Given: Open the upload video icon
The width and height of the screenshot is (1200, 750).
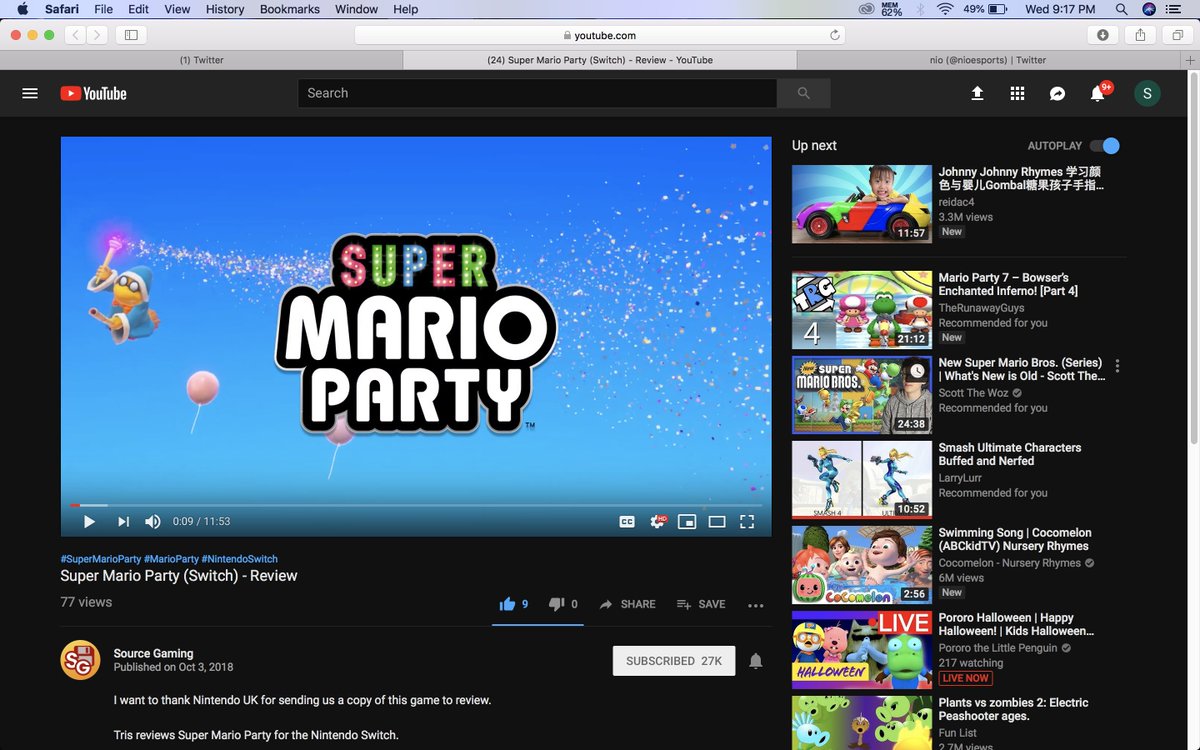Looking at the screenshot, I should 977,93.
